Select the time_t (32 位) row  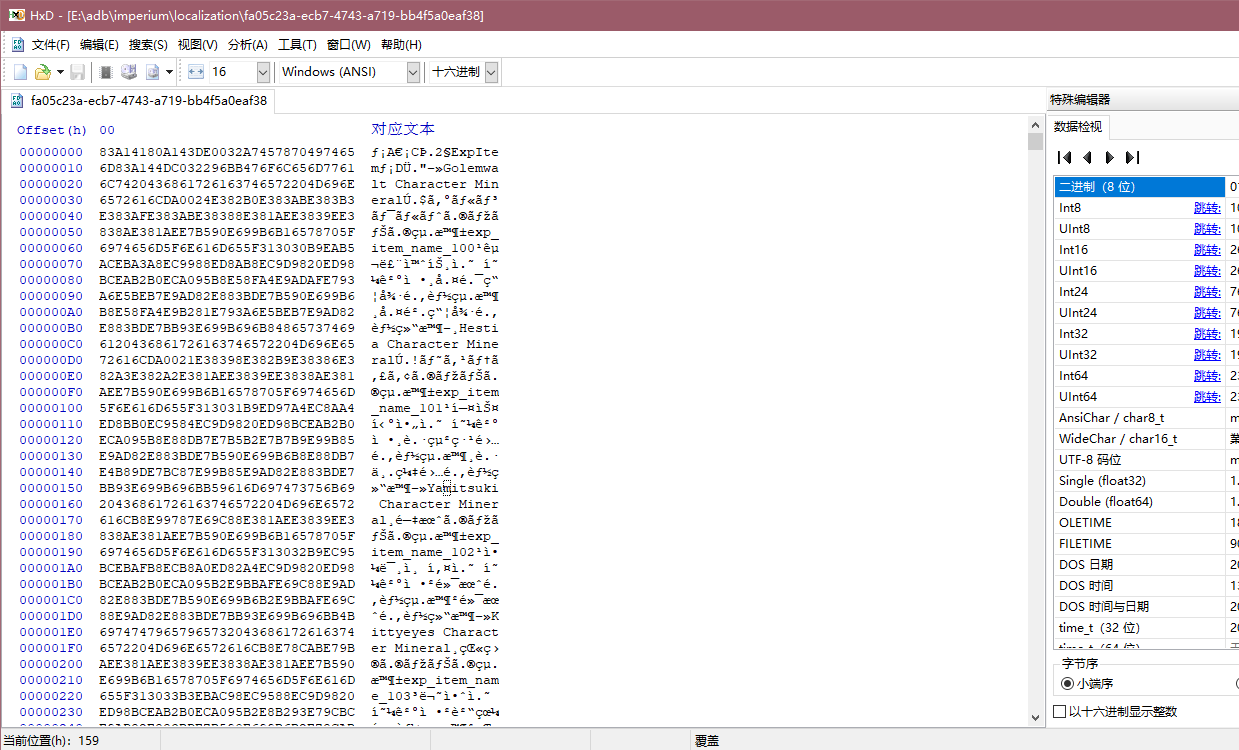click(1146, 628)
